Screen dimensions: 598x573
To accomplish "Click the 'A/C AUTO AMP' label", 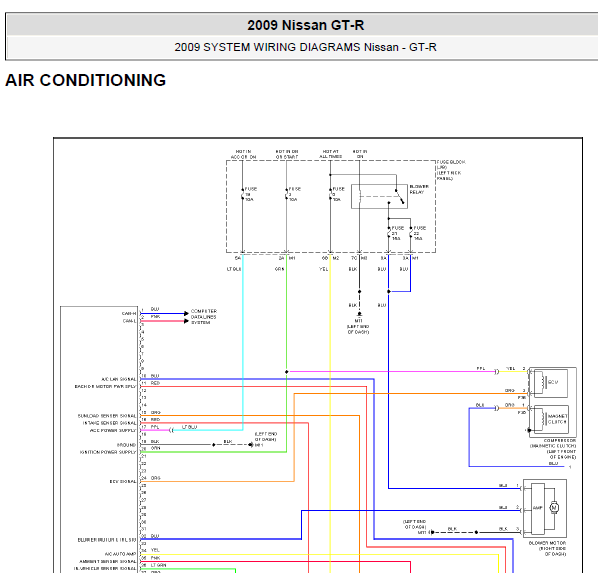I will [x=121, y=554].
